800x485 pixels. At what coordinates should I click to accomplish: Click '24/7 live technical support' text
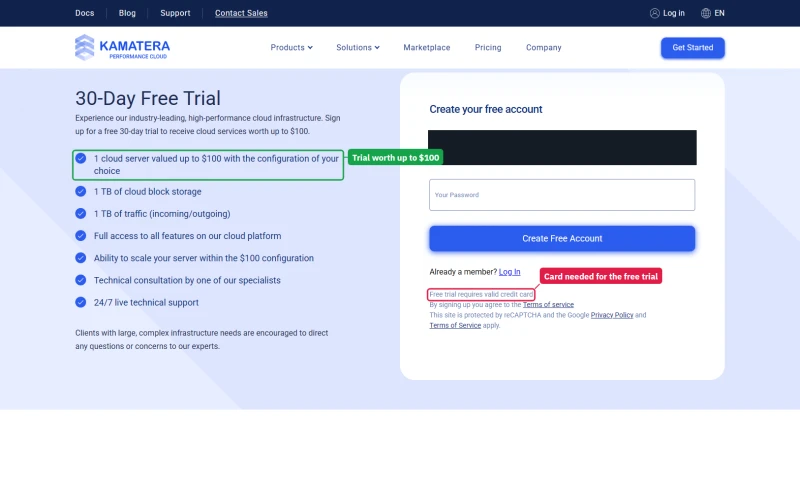point(146,302)
